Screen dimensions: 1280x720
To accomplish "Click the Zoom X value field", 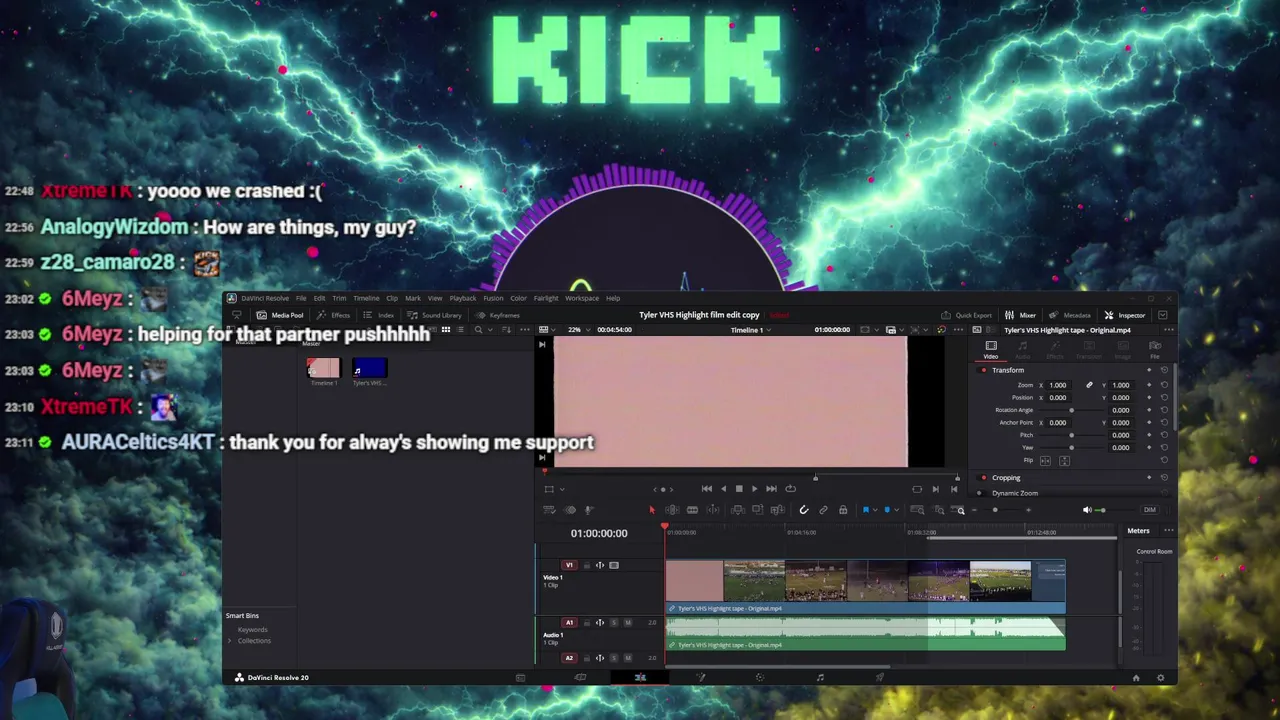I will [x=1058, y=385].
